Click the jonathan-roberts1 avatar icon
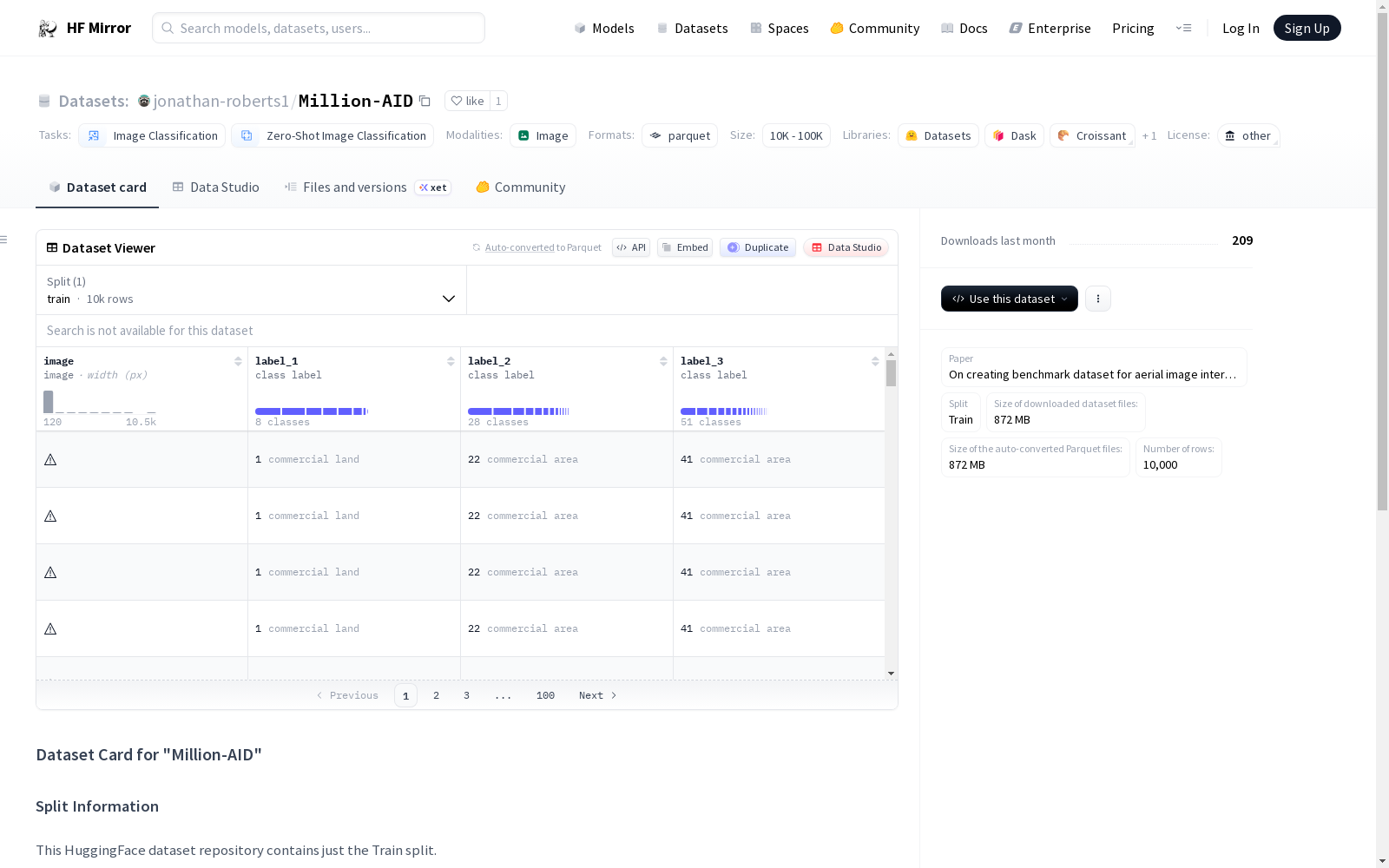Image resolution: width=1389 pixels, height=868 pixels. [144, 102]
